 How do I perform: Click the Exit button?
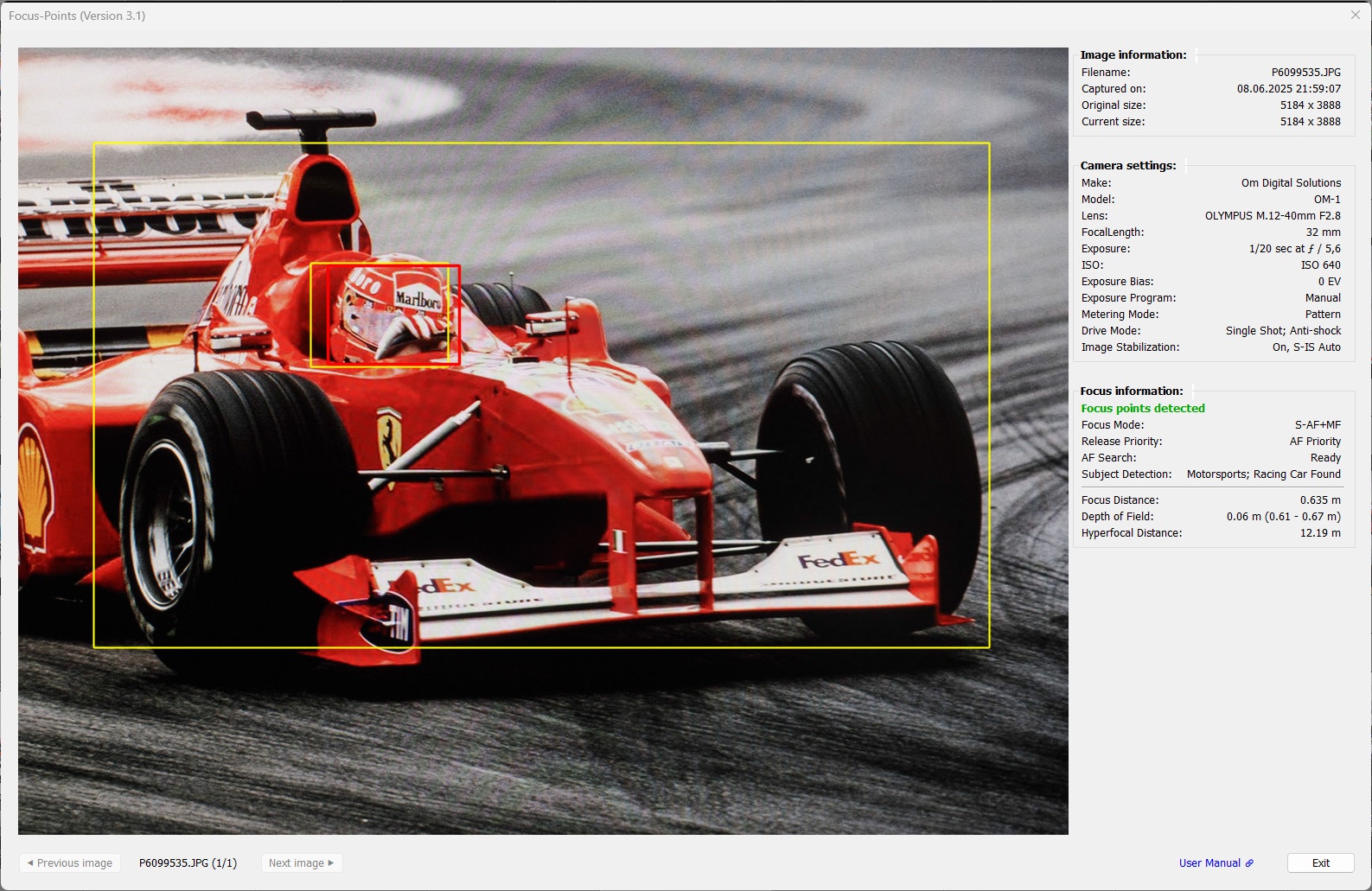point(1320,862)
